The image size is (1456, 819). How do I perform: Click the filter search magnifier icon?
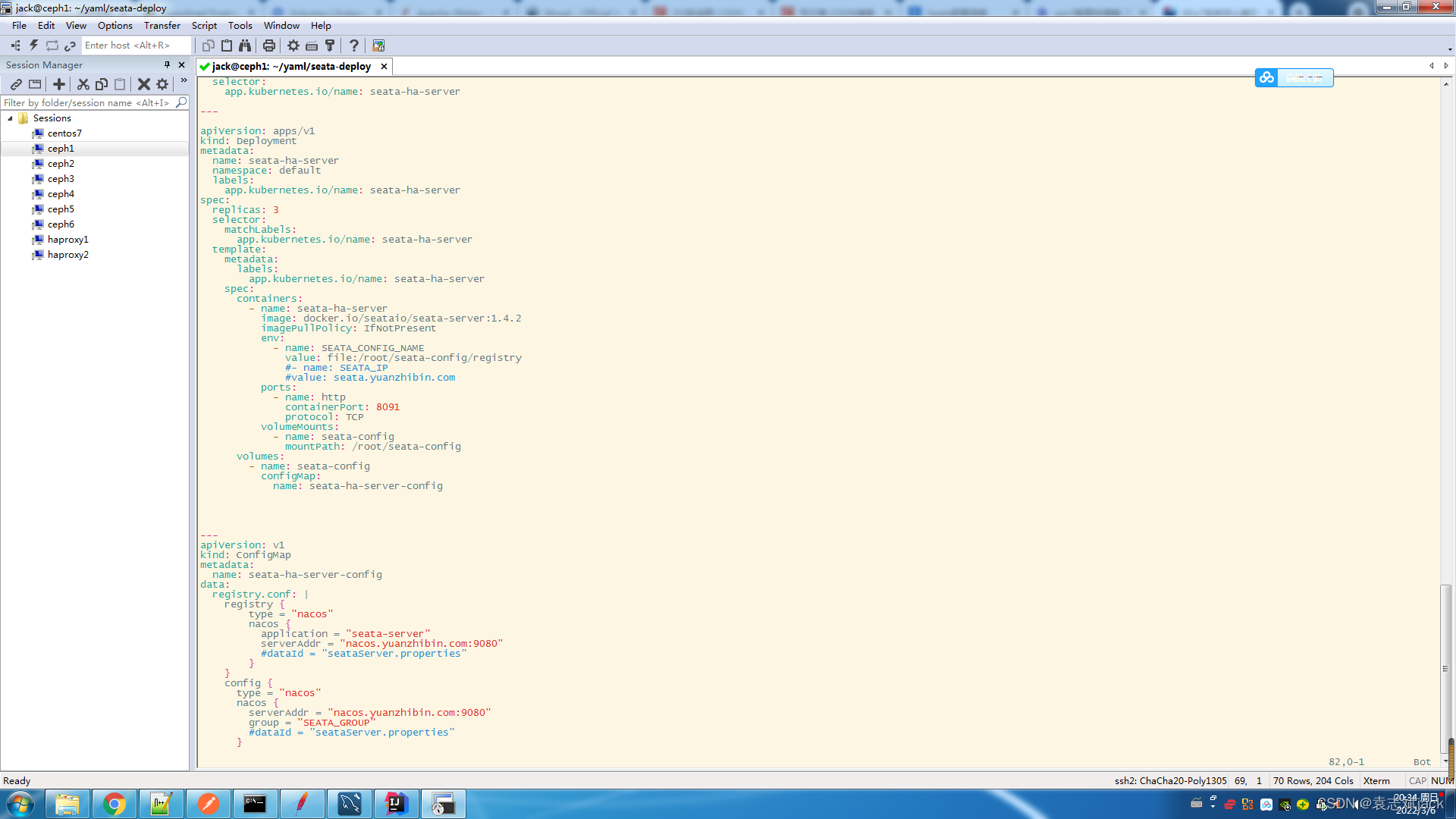181,102
